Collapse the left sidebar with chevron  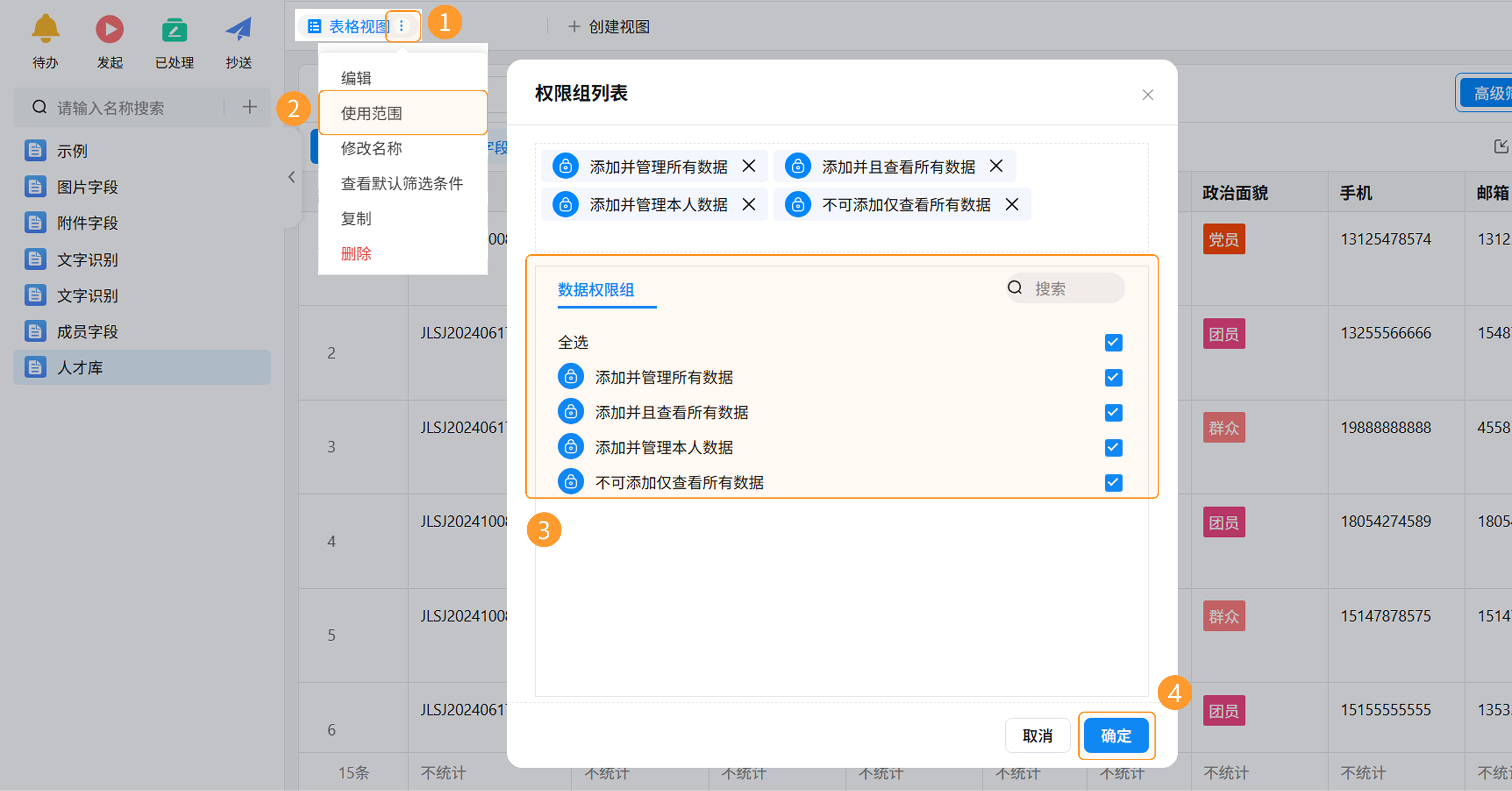pos(292,177)
